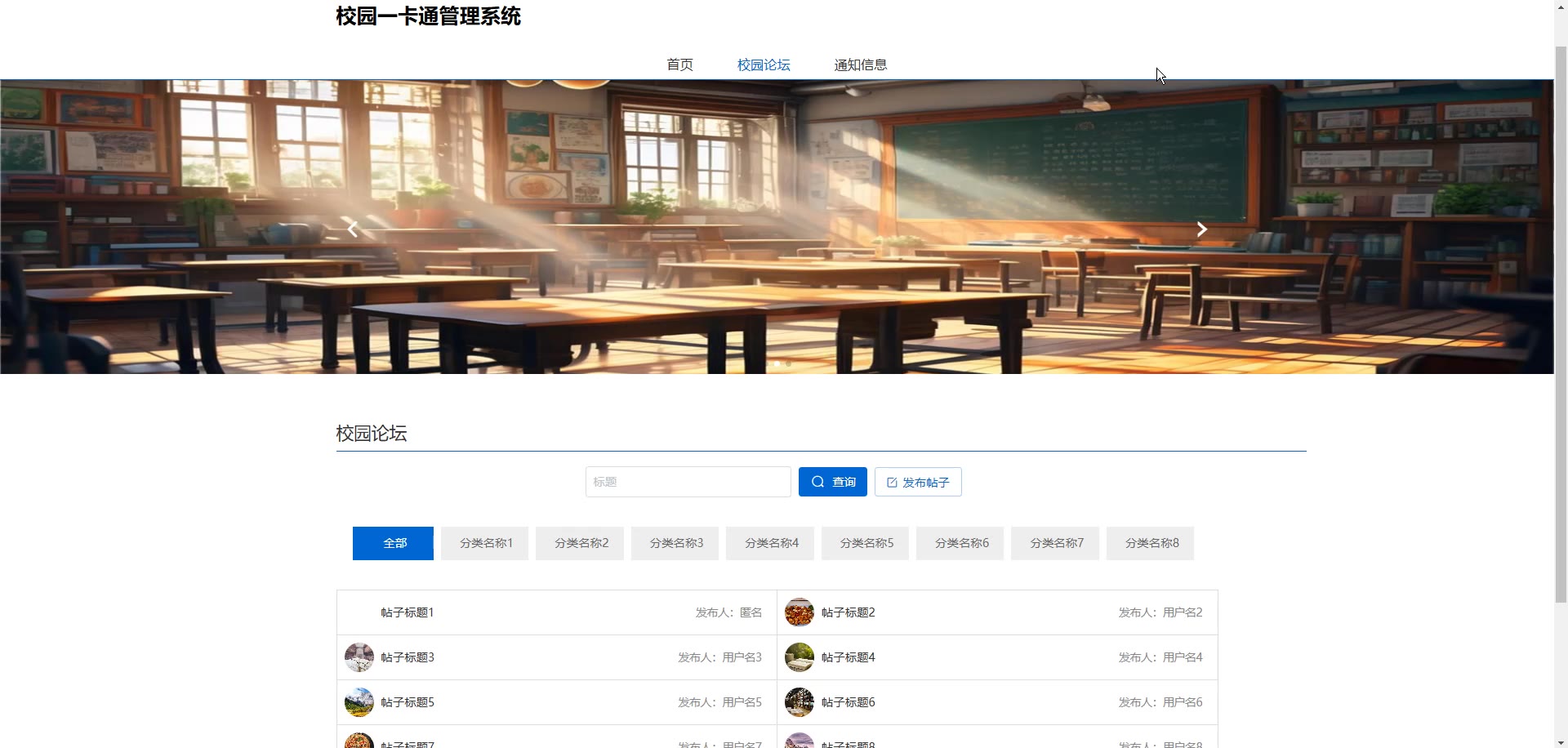This screenshot has width=1568, height=748.
Task: Filter posts by 分类名称7
Action: (1055, 543)
